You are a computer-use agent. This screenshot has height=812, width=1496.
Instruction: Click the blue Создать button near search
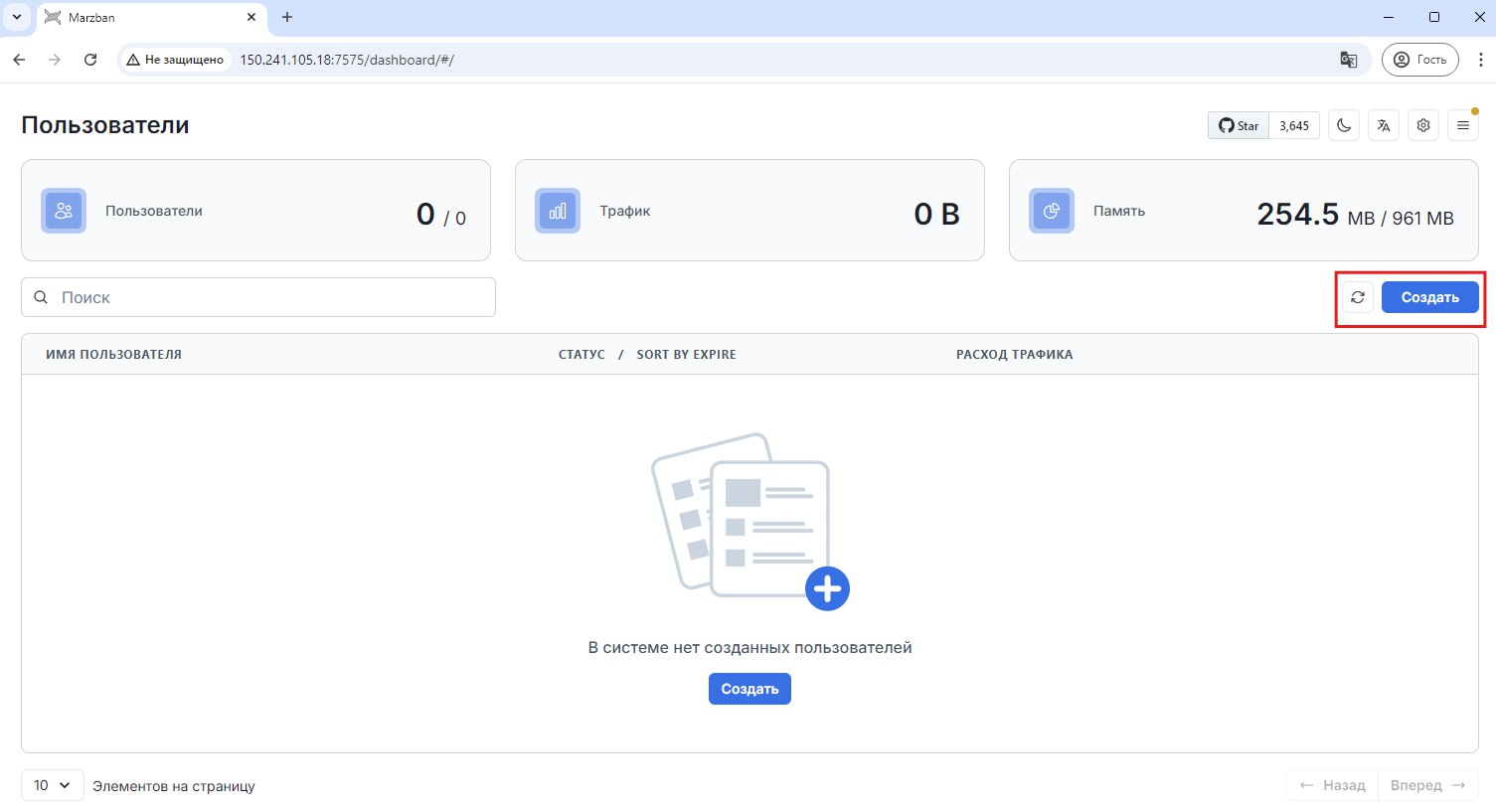point(1429,297)
